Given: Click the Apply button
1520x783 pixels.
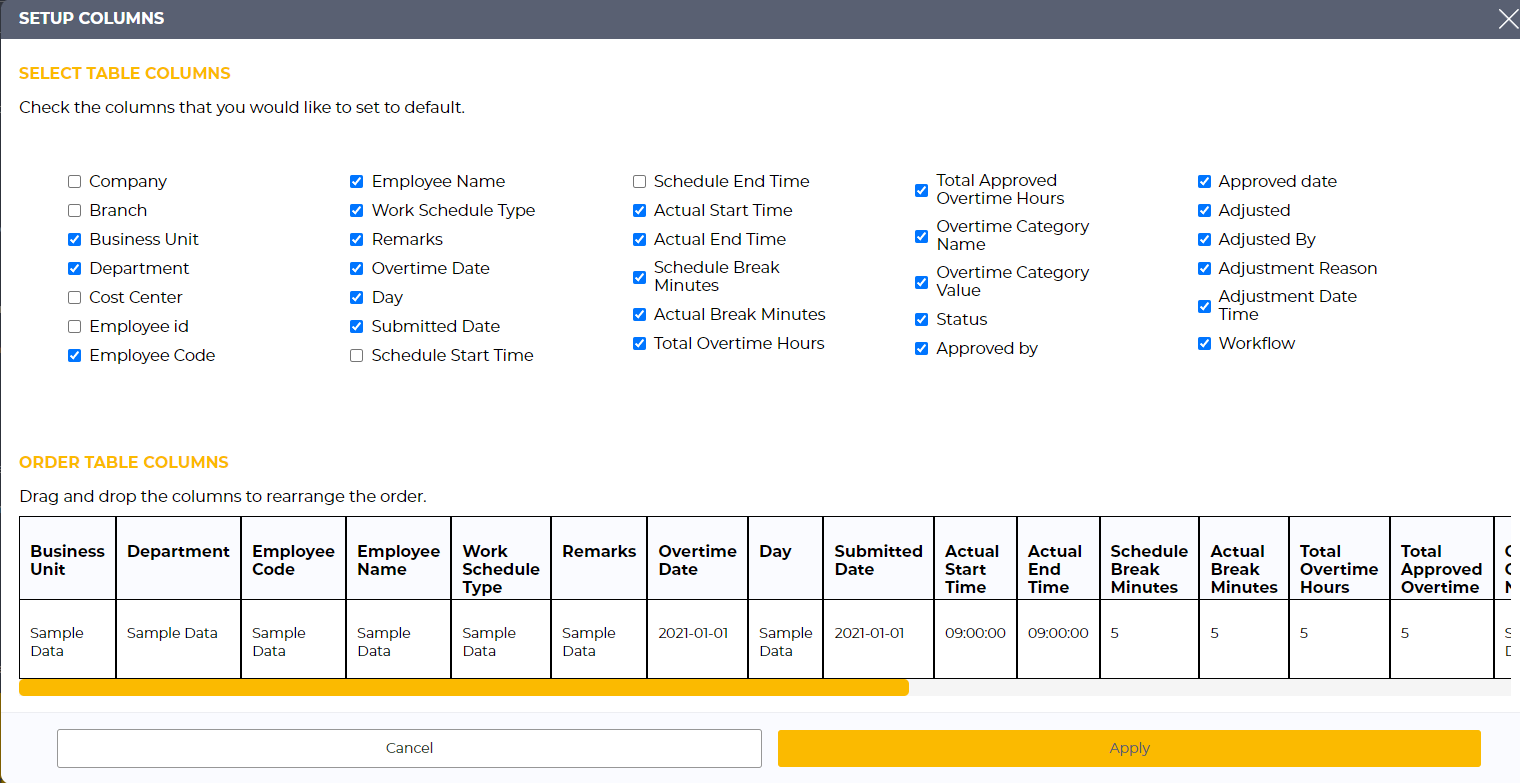Looking at the screenshot, I should 1129,748.
